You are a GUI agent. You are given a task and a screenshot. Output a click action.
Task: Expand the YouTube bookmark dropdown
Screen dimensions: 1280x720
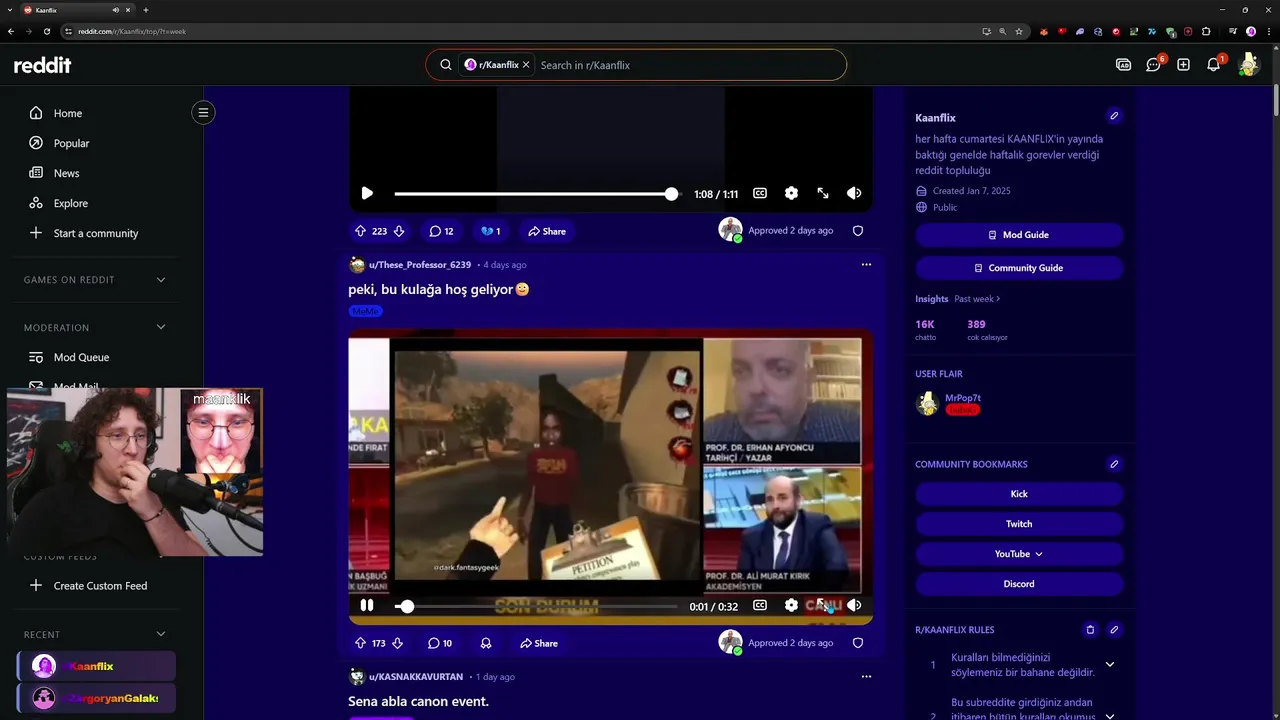tap(1019, 554)
